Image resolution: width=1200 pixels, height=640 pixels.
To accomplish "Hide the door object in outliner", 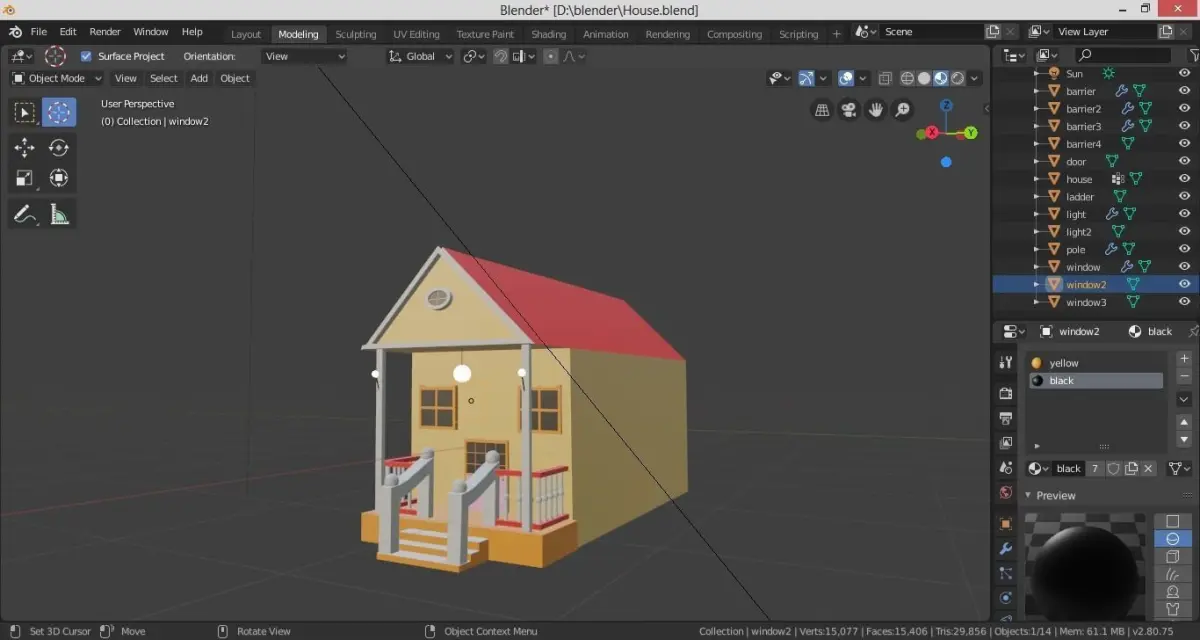I will pyautogui.click(x=1184, y=161).
